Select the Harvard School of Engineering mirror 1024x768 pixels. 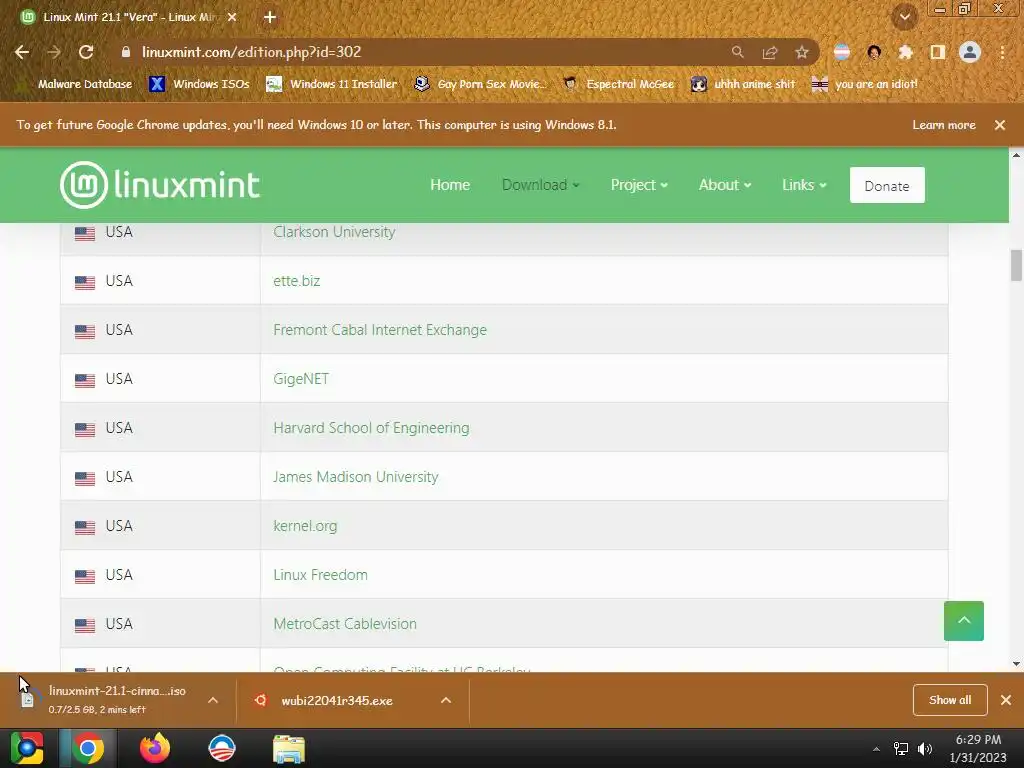click(x=371, y=428)
